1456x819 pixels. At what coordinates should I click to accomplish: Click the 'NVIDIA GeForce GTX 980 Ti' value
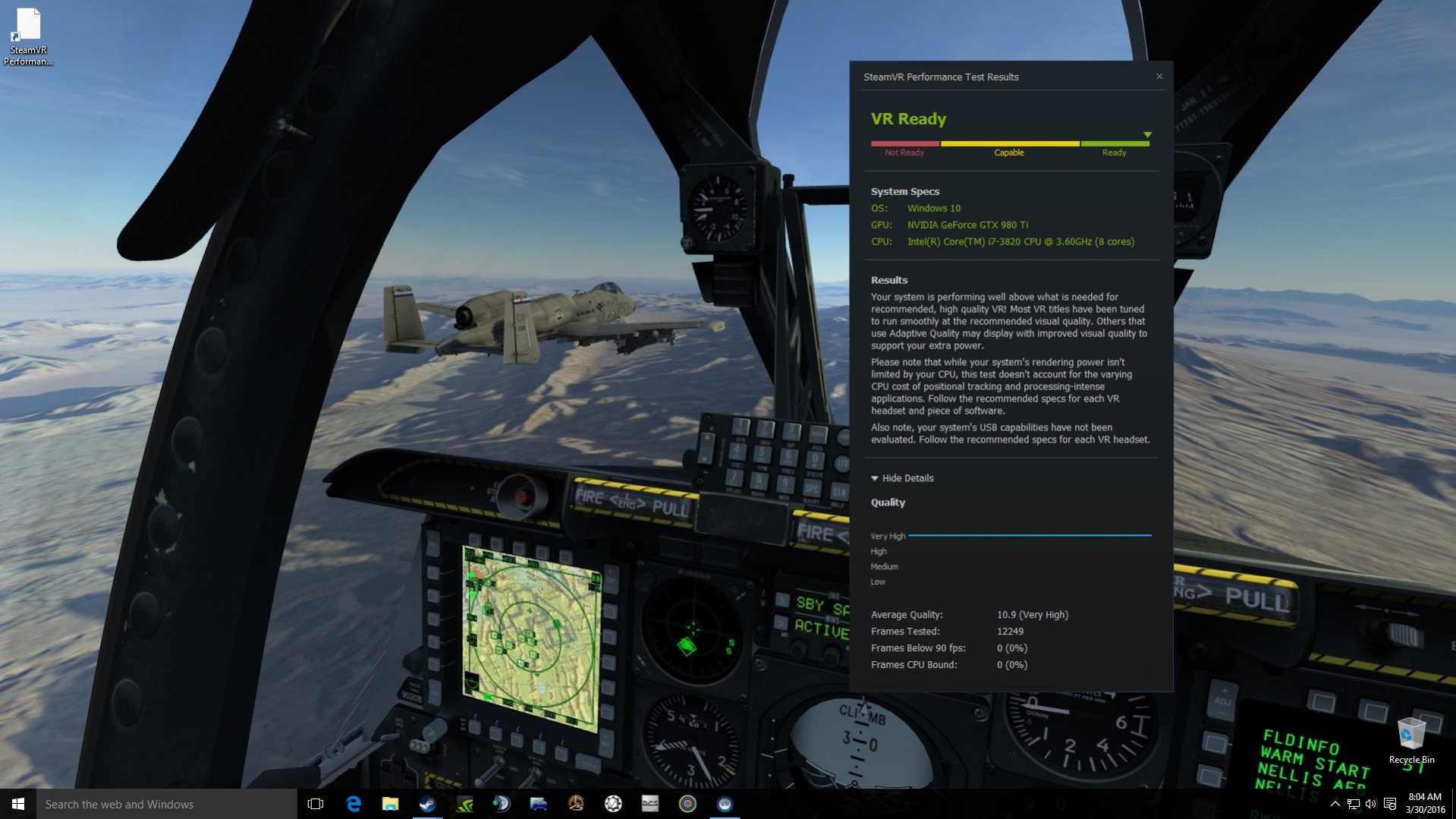(x=968, y=225)
